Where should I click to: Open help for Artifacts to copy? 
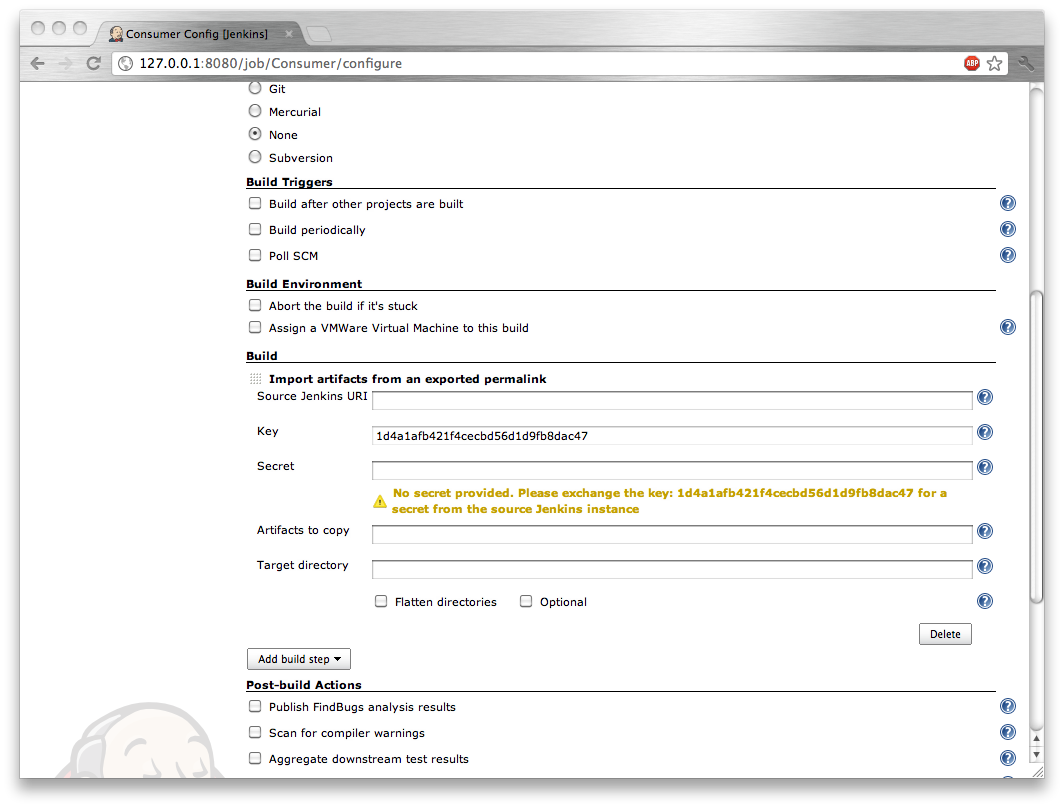985,531
